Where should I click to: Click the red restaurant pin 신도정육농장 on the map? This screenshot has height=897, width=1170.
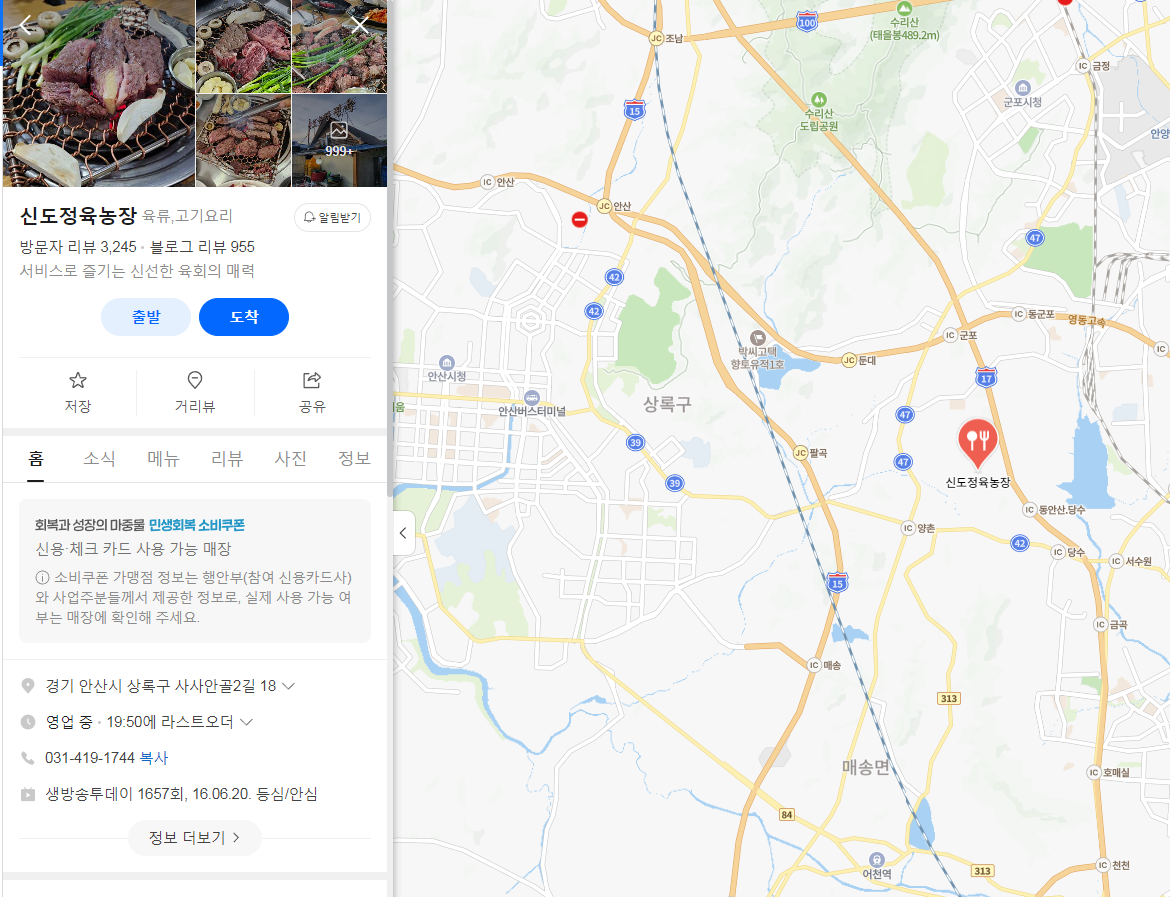977,443
